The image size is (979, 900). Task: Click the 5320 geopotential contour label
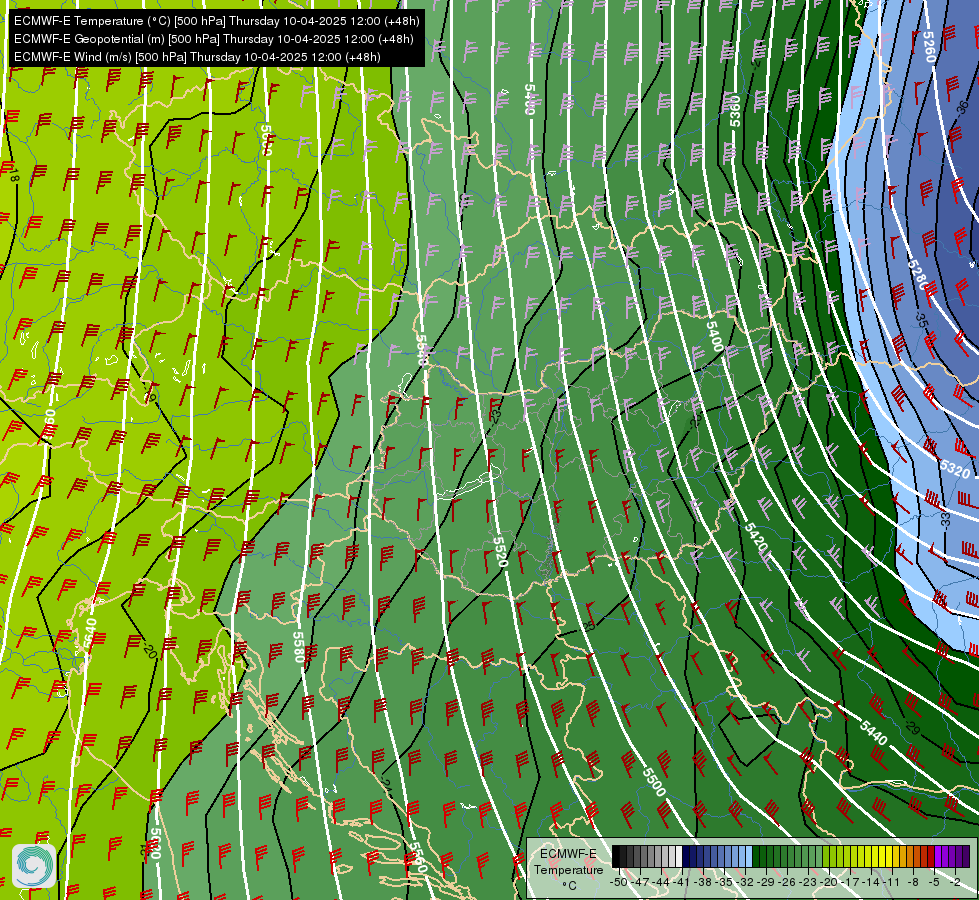(x=955, y=468)
